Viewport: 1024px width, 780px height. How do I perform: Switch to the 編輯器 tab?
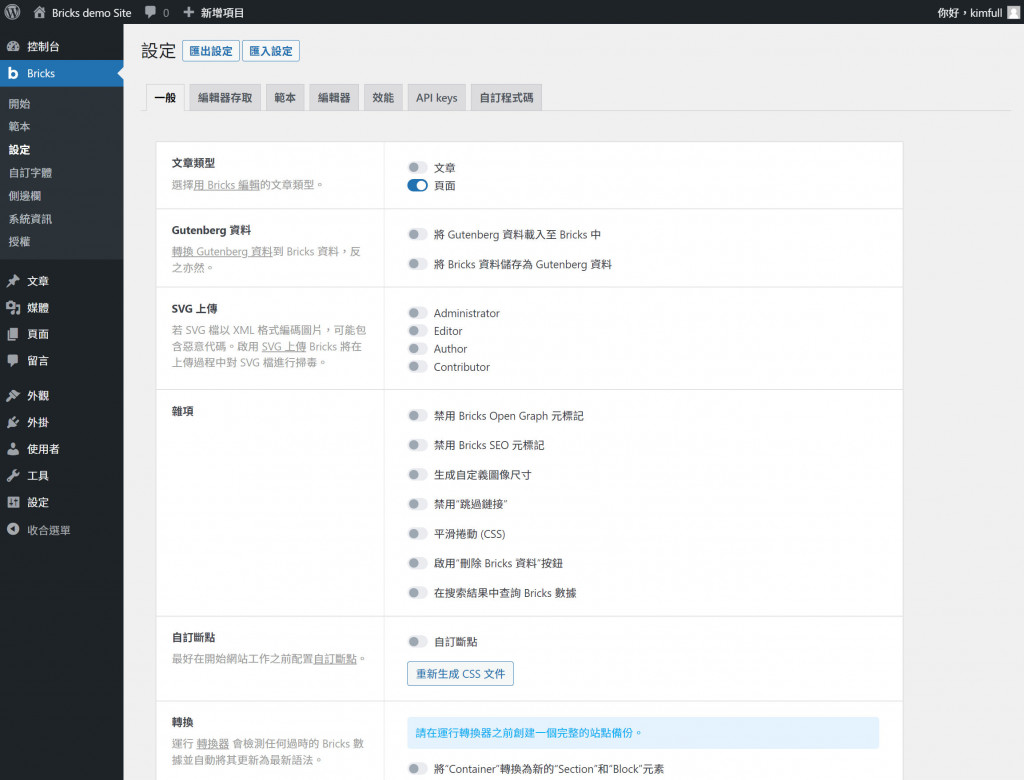point(334,97)
